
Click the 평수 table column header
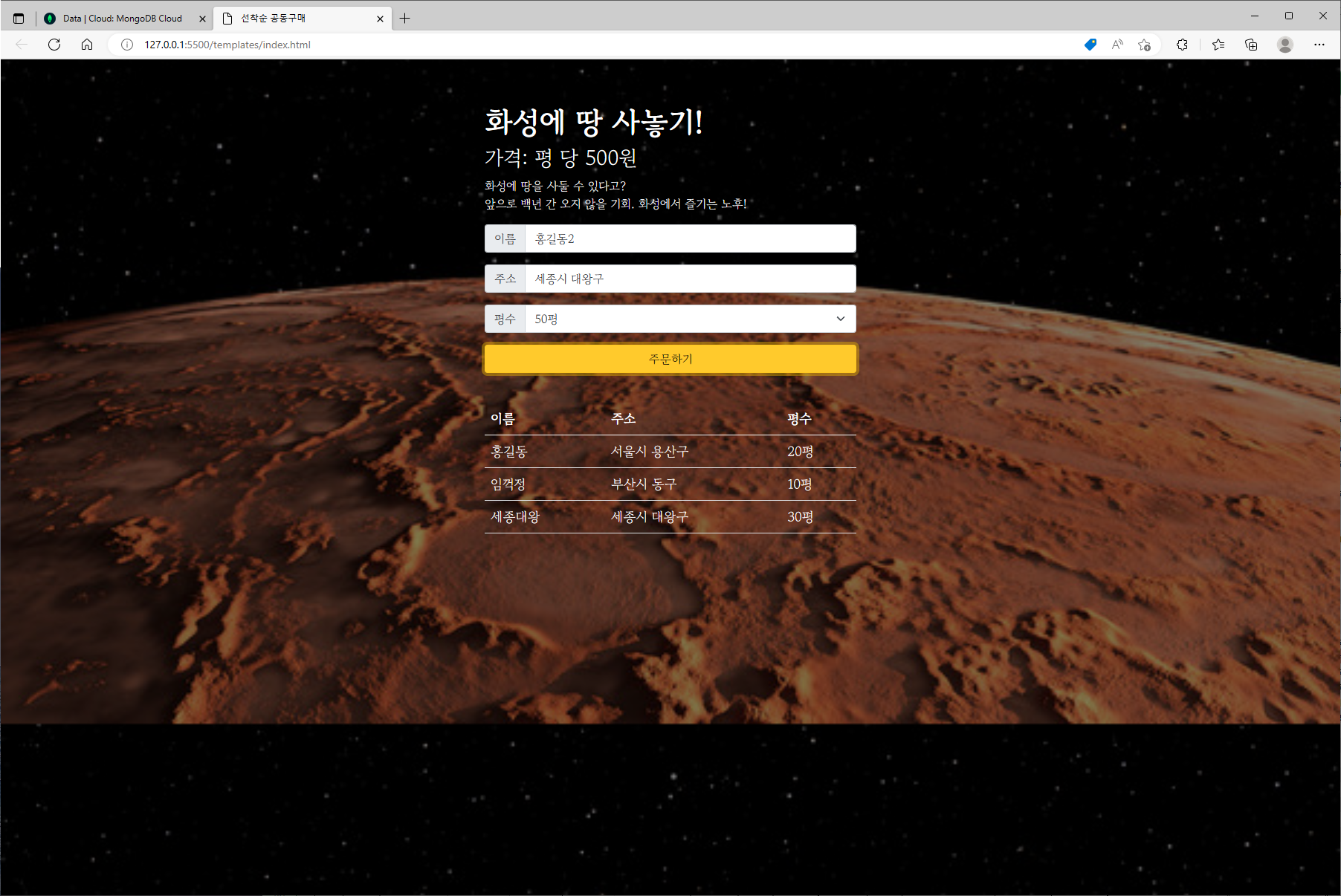tap(799, 418)
